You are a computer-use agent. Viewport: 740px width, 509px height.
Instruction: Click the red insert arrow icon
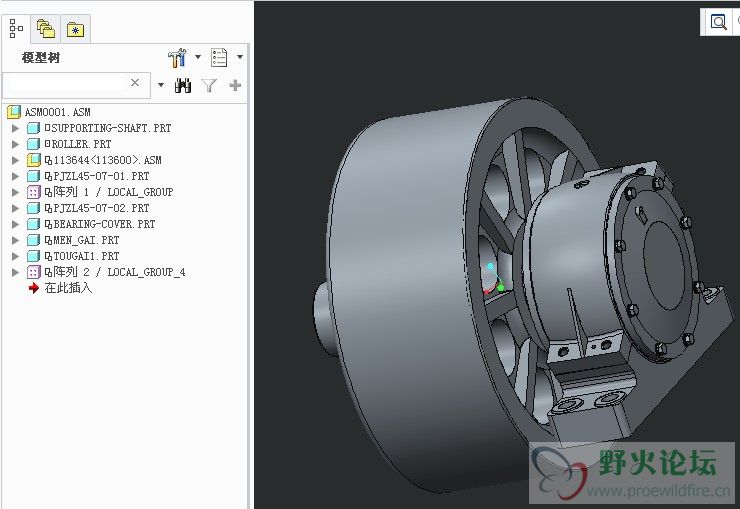[34, 288]
